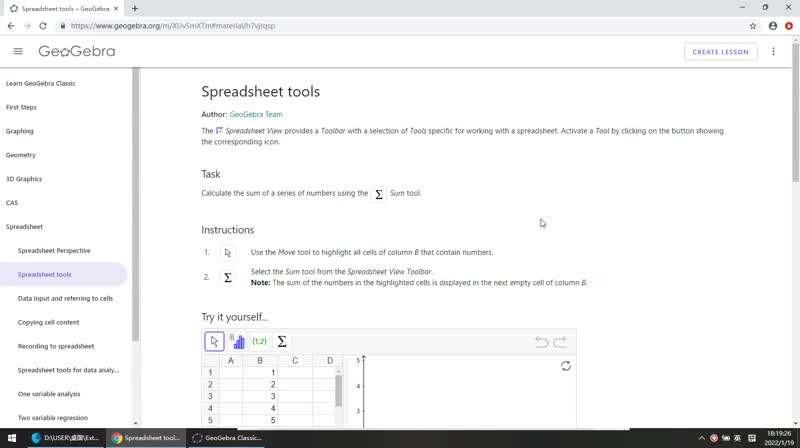Screen dimensions: 800x448
Task: Click the main page vertical scrollbar
Action: click(x=795, y=112)
